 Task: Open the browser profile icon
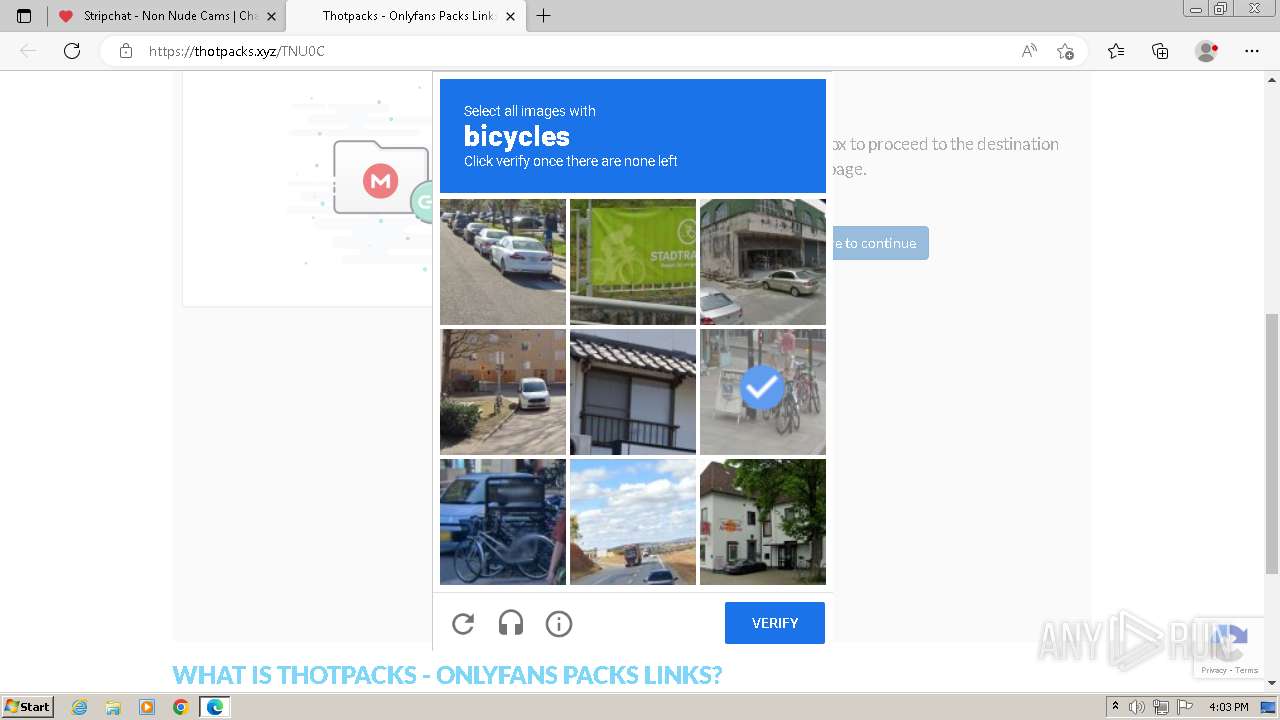pyautogui.click(x=1207, y=51)
